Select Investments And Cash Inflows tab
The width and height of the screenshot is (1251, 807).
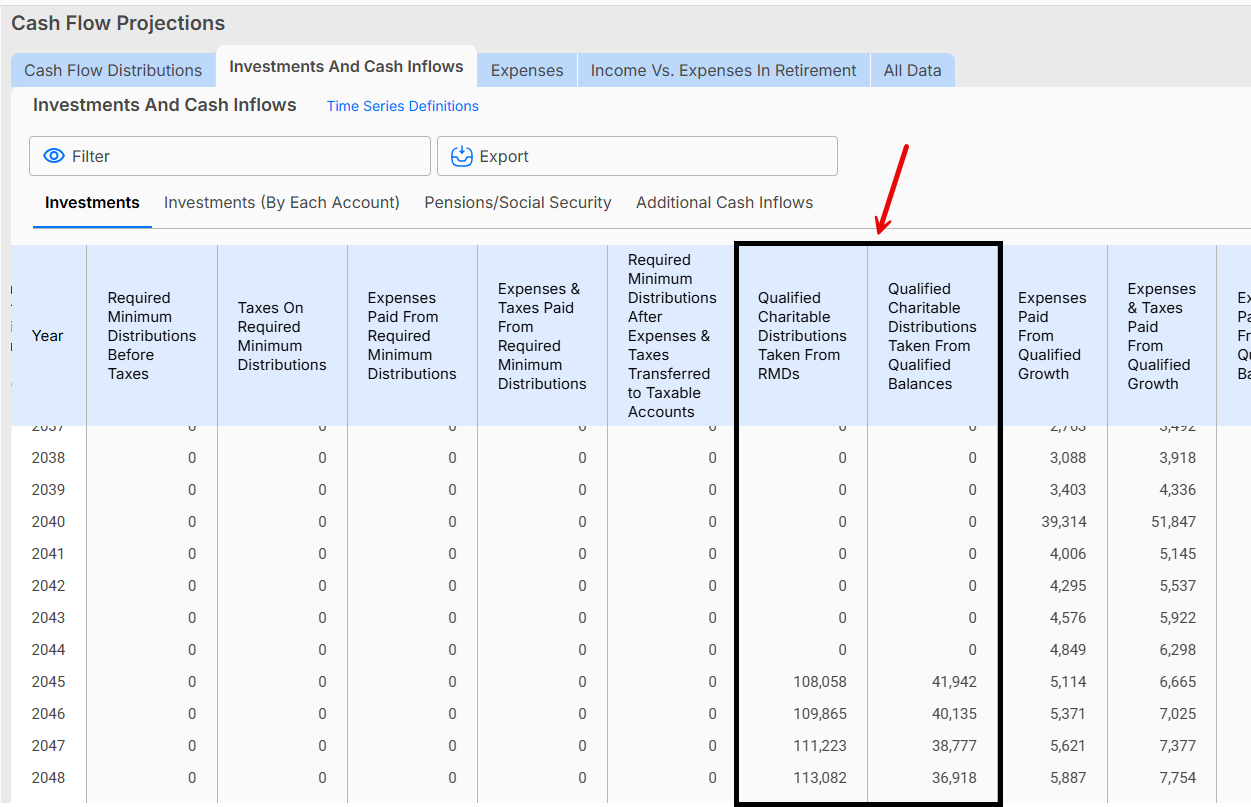(x=346, y=66)
